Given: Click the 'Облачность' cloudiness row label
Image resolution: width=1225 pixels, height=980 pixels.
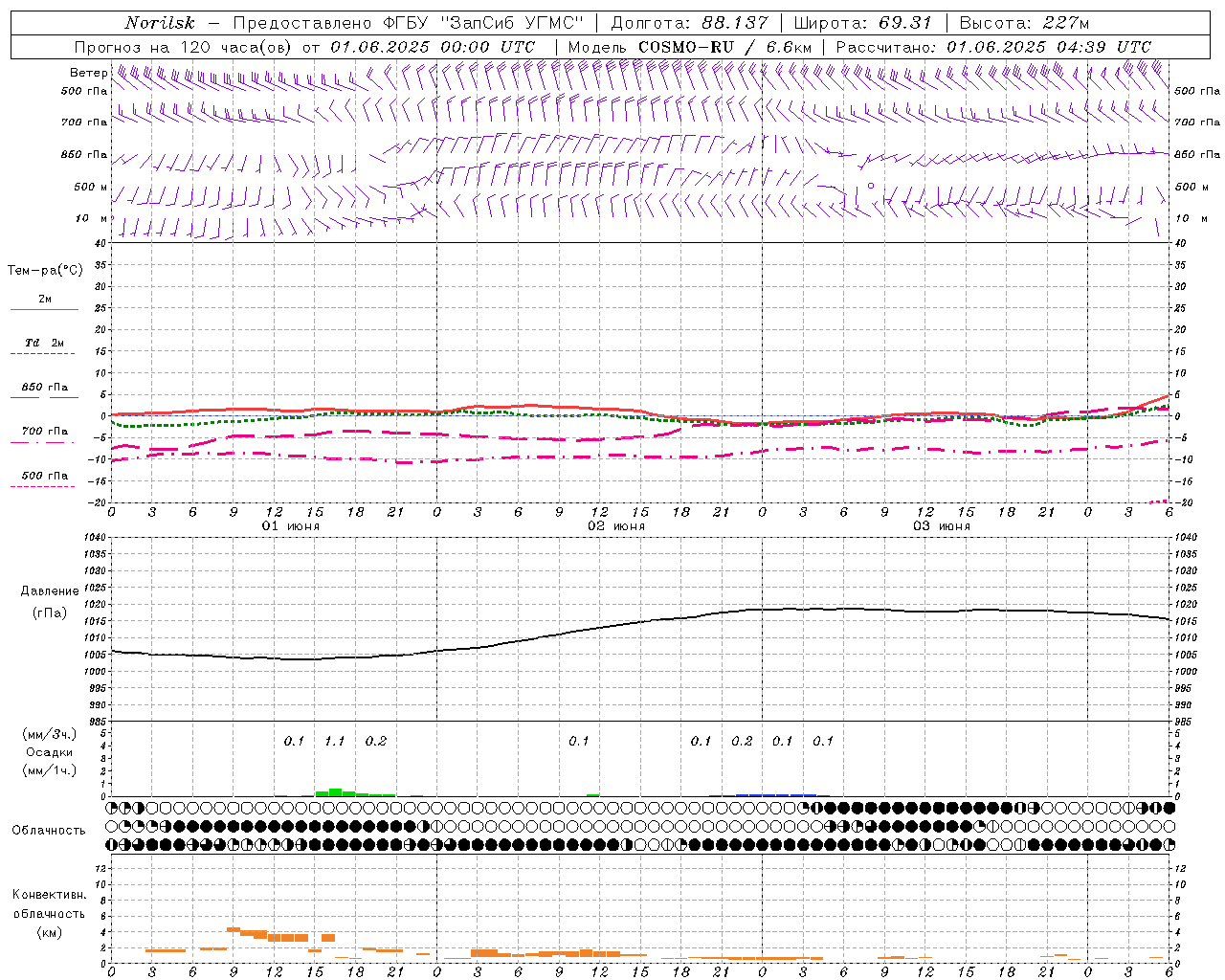Looking at the screenshot, I should tap(49, 830).
